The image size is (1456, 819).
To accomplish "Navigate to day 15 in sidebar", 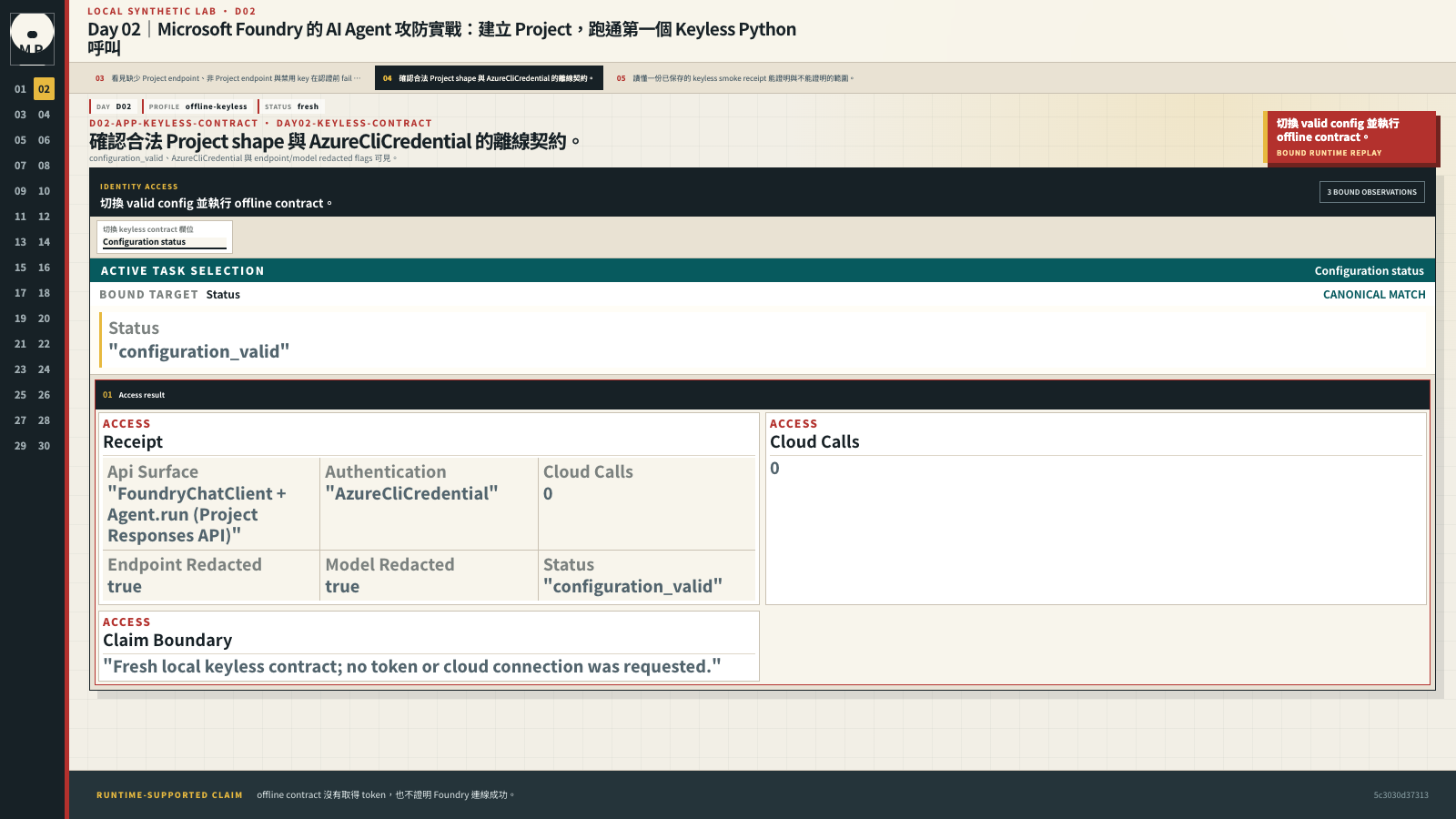I will click(x=20, y=268).
